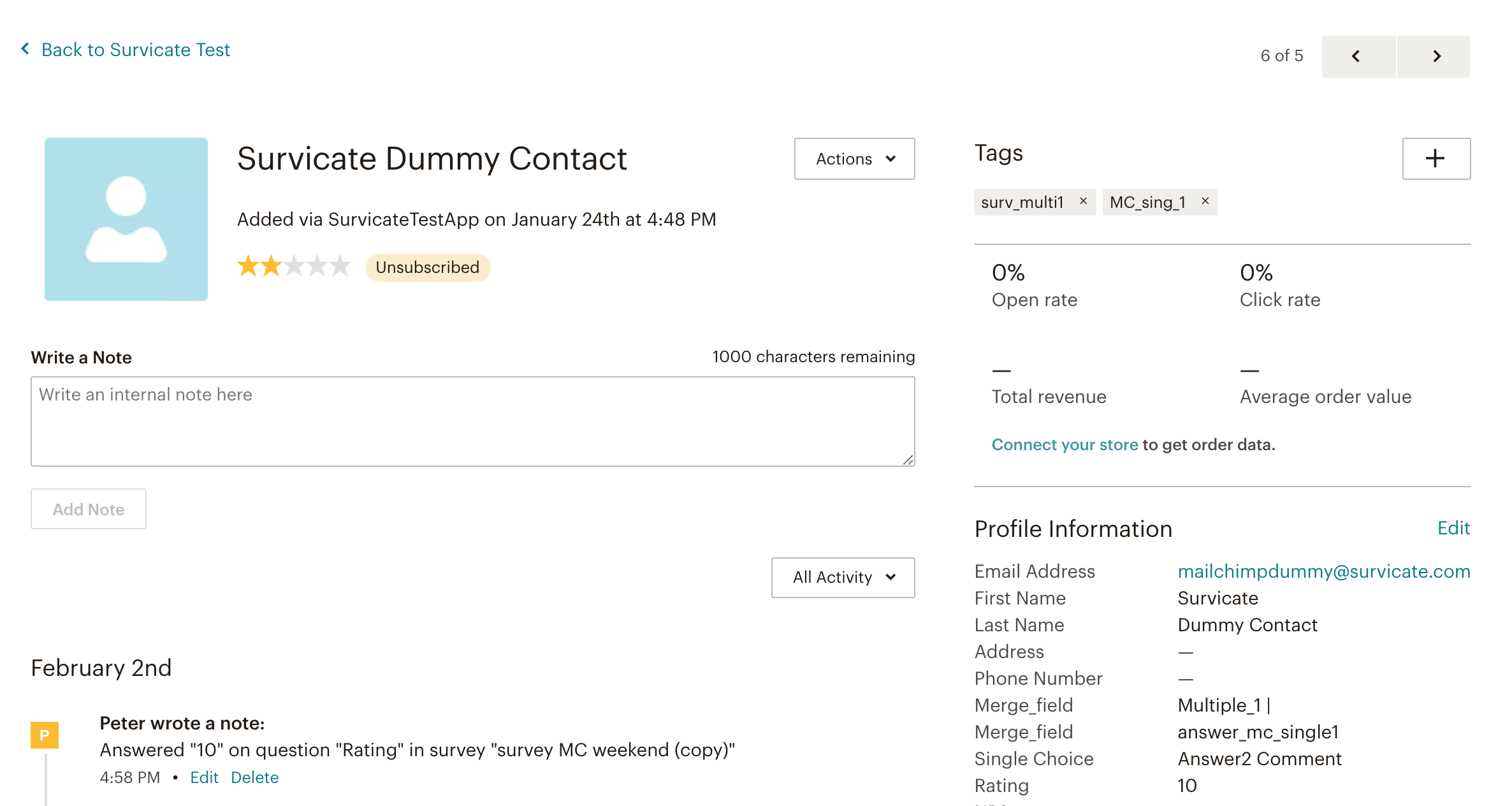Open the mailchimpdummy@survicate.com email link

click(1324, 571)
